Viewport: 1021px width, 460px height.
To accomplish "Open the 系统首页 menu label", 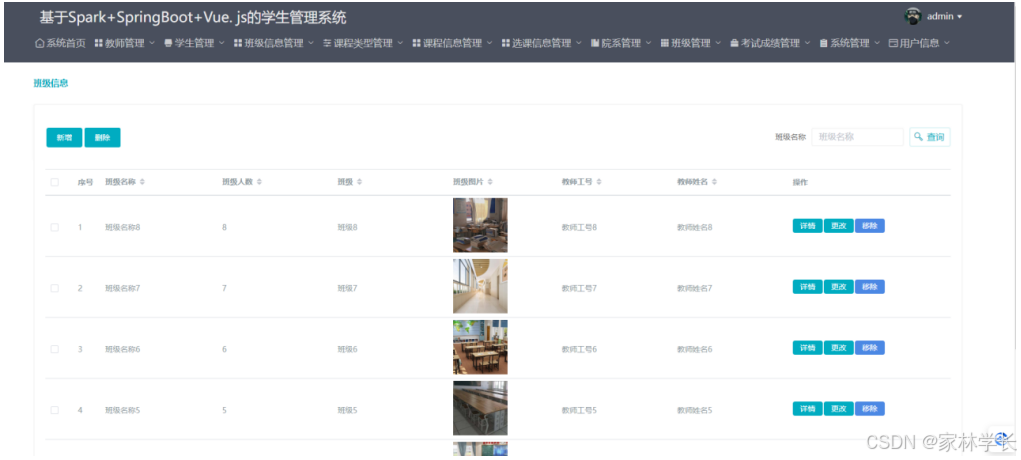I will click(66, 43).
